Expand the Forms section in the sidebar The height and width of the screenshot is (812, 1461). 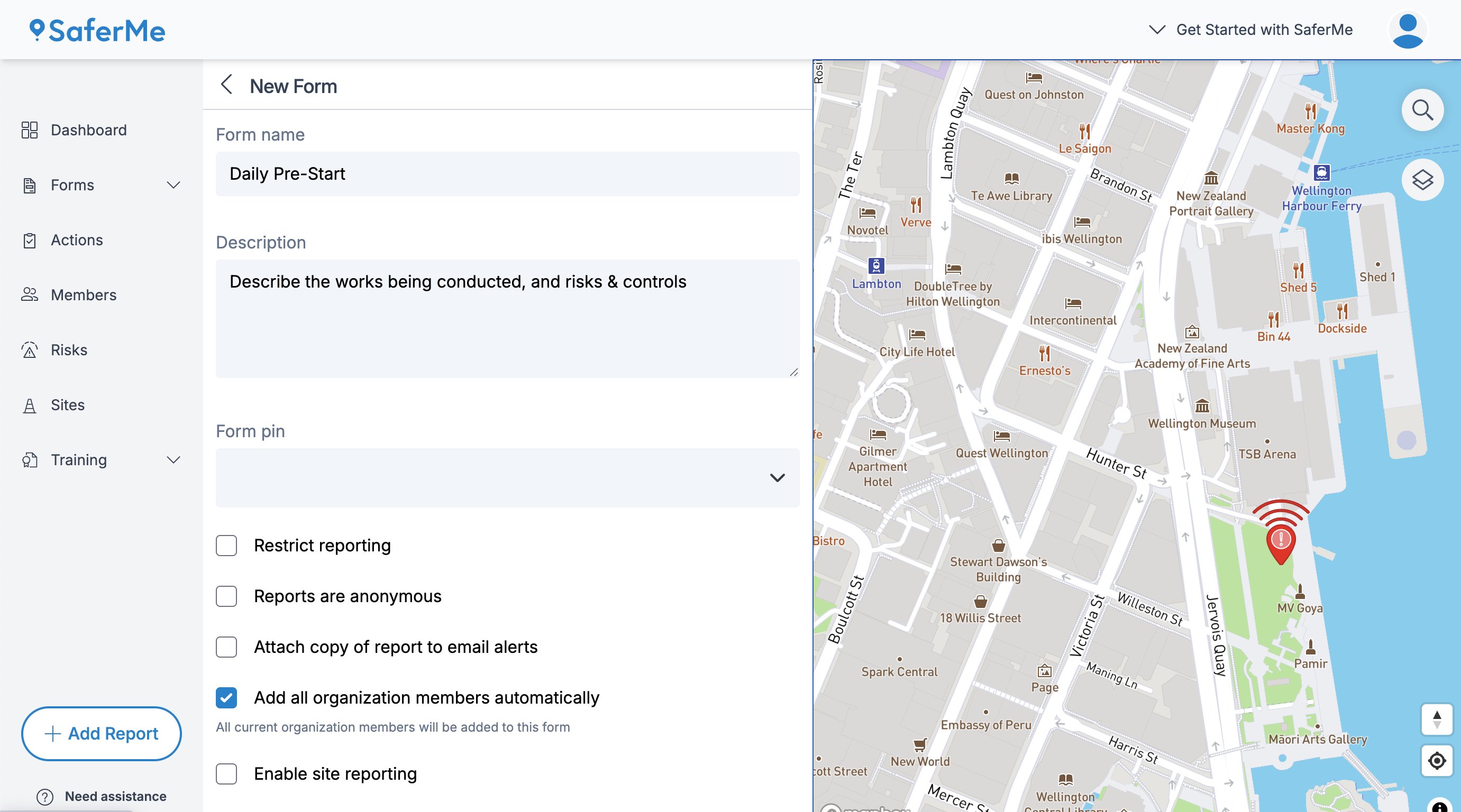click(174, 184)
